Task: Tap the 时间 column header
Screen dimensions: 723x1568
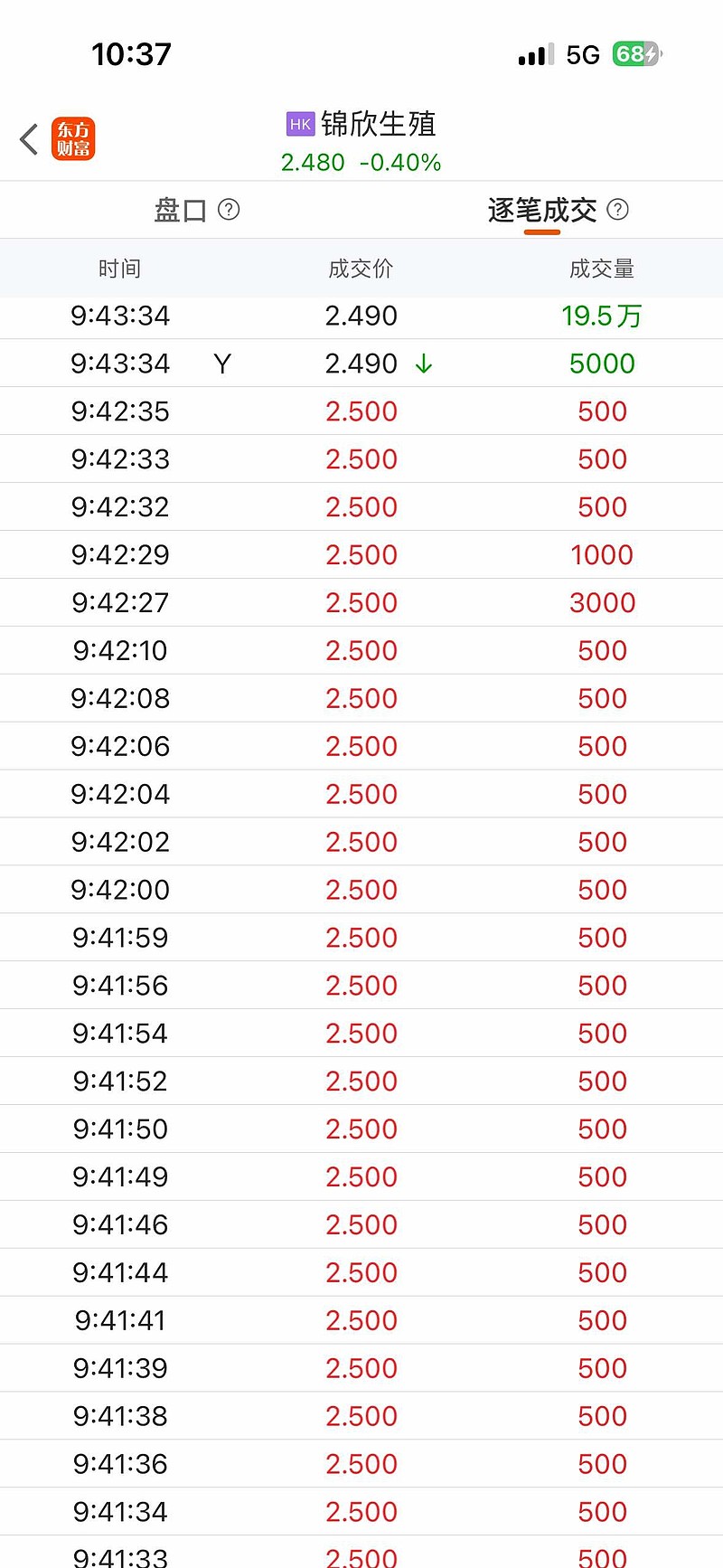Action: point(119,269)
